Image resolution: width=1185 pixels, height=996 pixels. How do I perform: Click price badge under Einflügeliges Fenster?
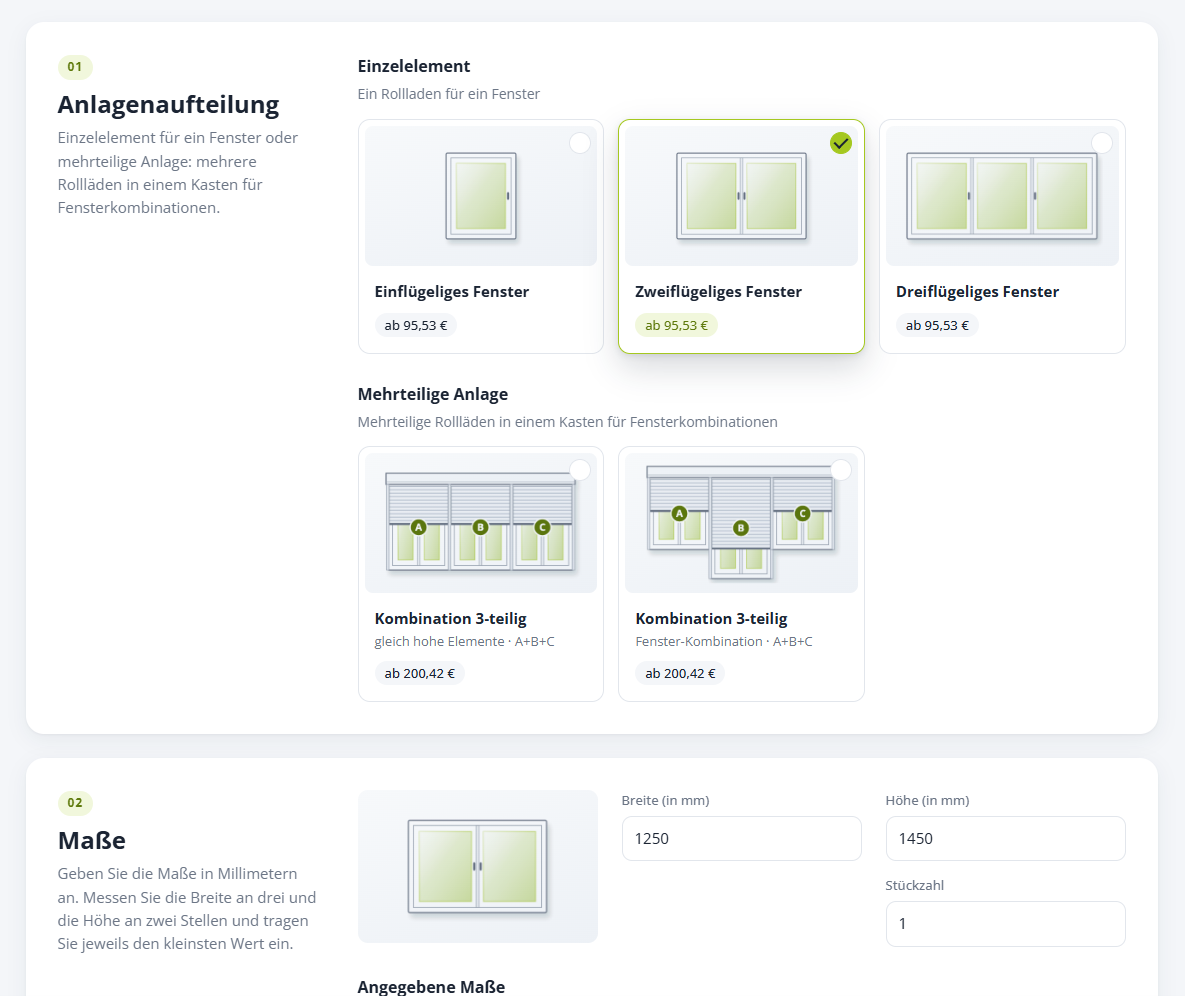[416, 326]
